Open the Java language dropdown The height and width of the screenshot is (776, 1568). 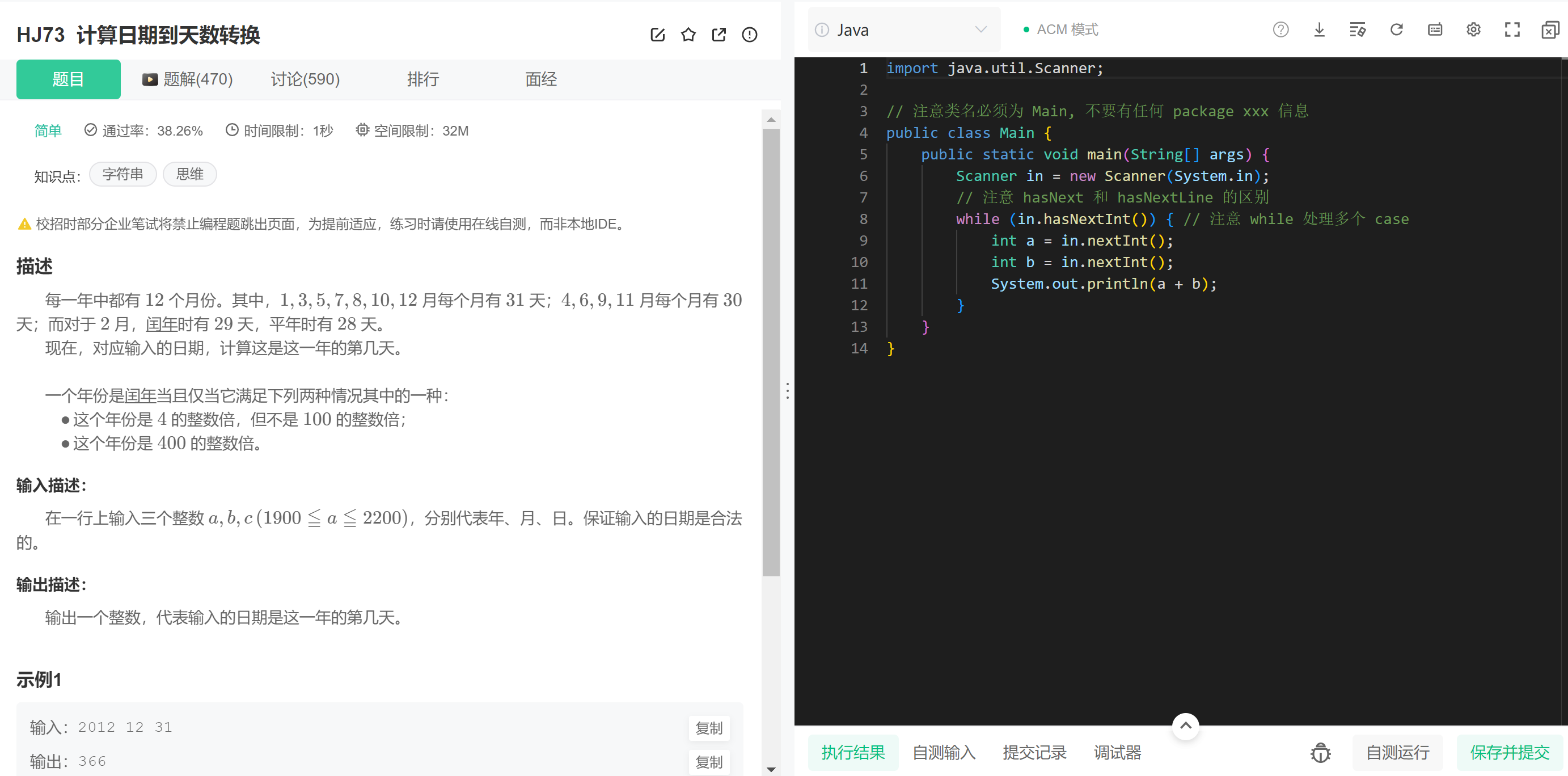click(904, 30)
